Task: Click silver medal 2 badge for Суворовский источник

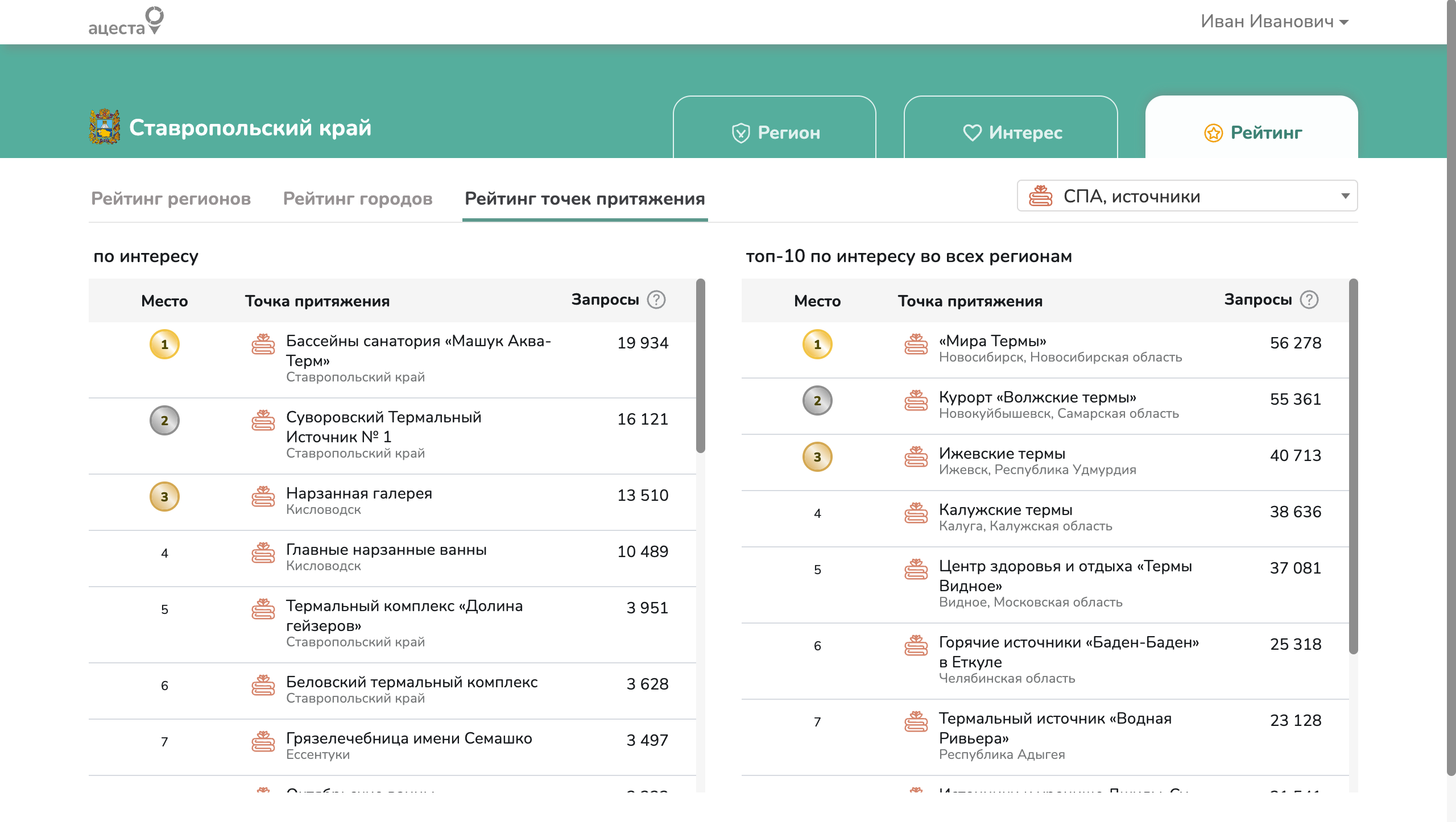Action: click(164, 421)
